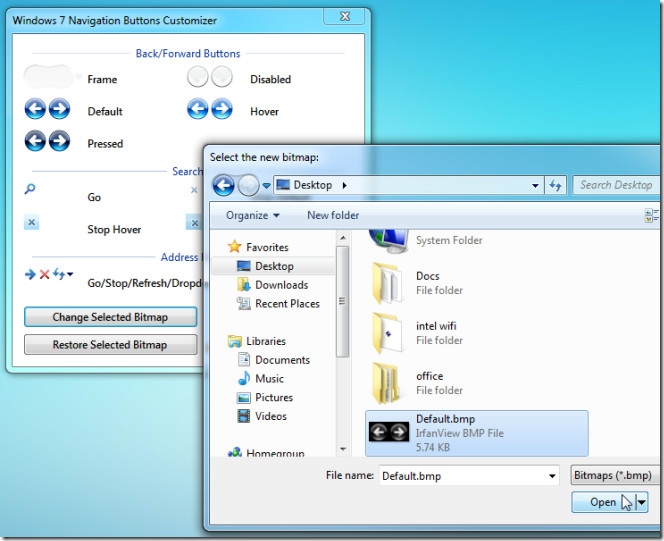Screen dimensions: 664x541
Task: Click the Stop Hover label
Action: (114, 229)
